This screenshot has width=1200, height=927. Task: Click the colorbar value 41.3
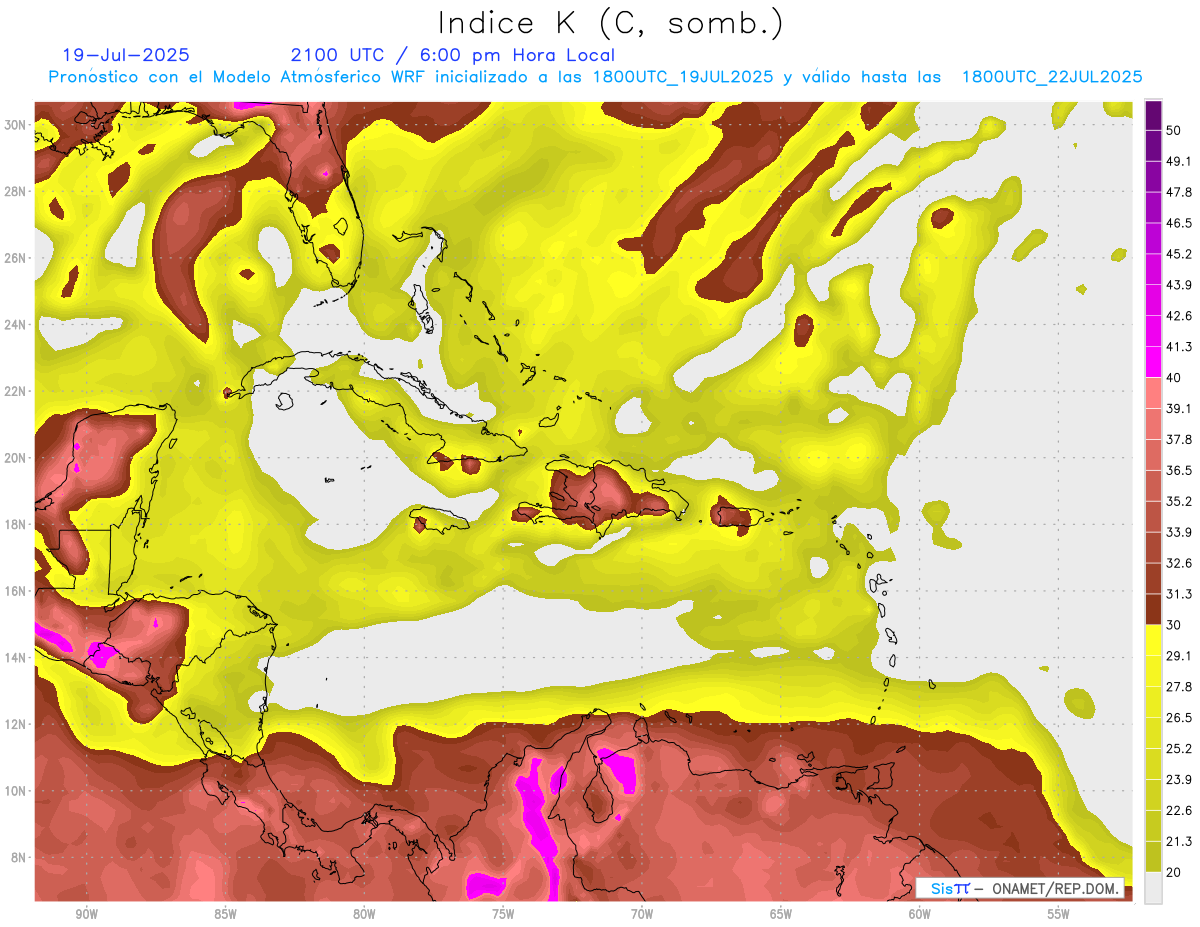tap(1179, 347)
